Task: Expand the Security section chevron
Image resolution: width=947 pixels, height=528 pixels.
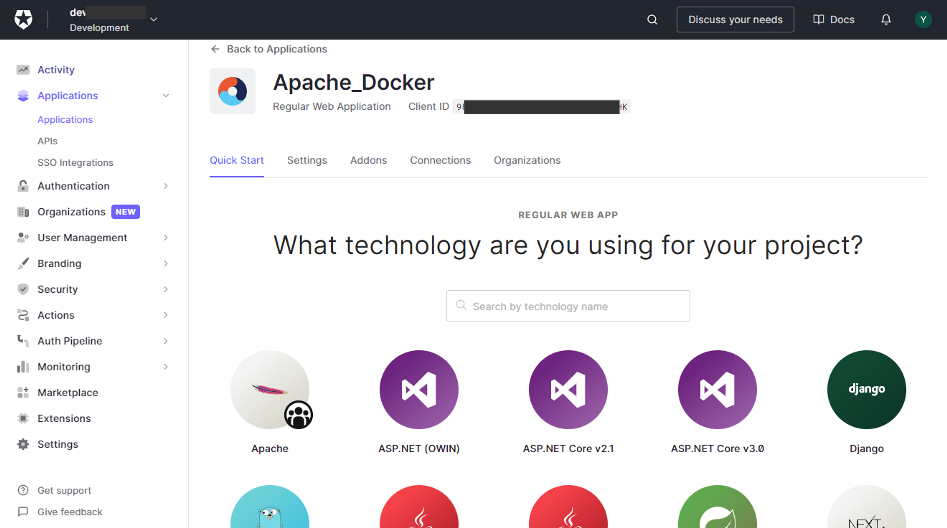Action: pyautogui.click(x=166, y=289)
